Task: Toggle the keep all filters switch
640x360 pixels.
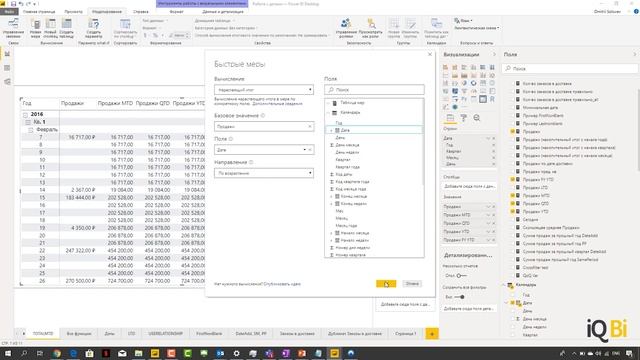Action: click(459, 297)
